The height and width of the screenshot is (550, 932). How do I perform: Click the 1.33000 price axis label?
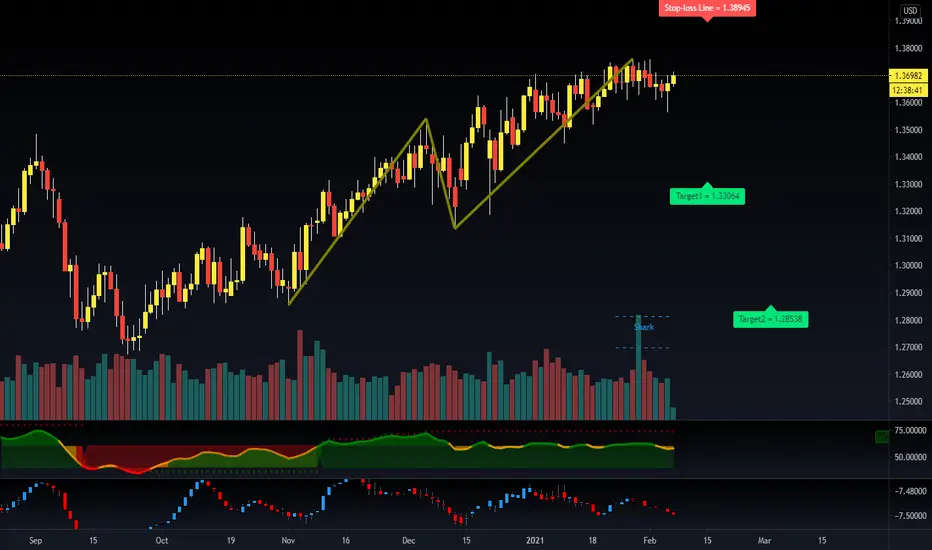tap(909, 184)
